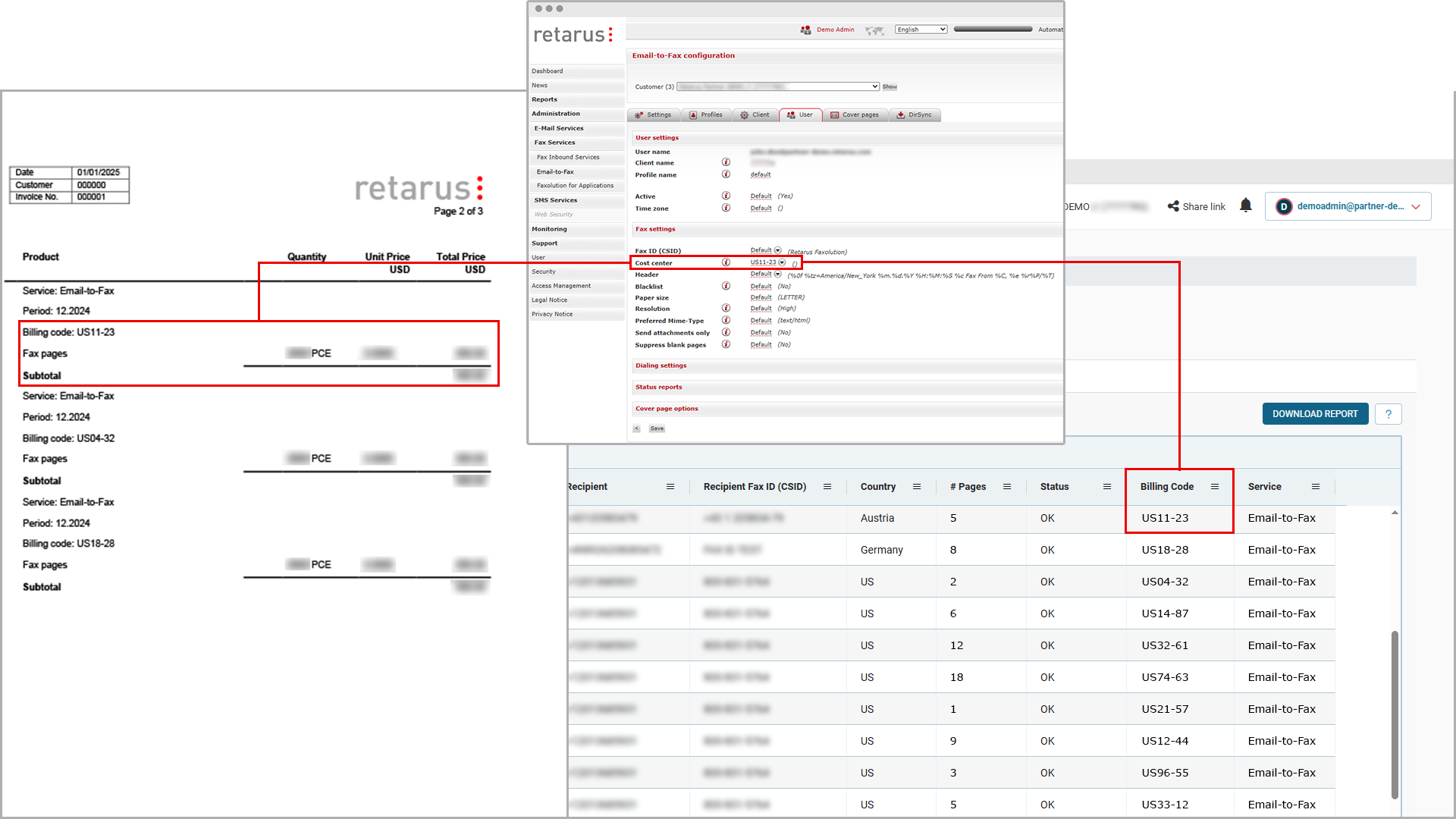
Task: Open the Recipient column menu icon
Action: 670,487
